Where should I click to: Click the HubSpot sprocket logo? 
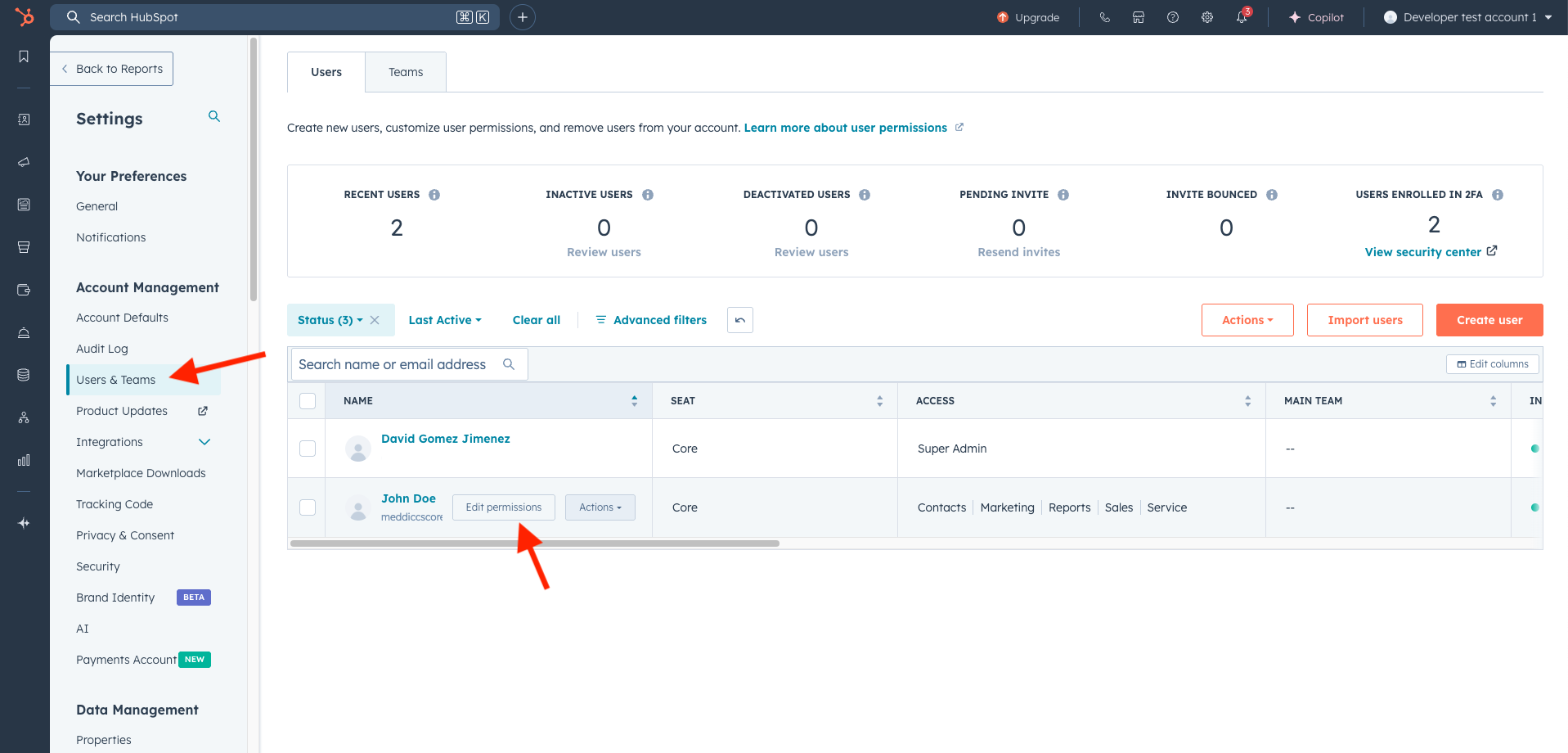[x=25, y=16]
